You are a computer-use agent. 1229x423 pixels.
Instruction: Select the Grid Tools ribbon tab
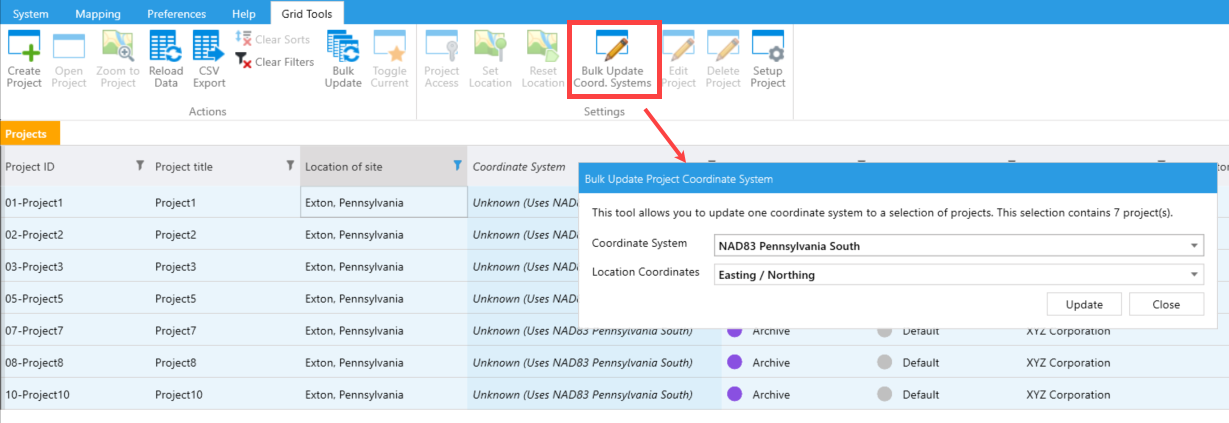pos(308,14)
